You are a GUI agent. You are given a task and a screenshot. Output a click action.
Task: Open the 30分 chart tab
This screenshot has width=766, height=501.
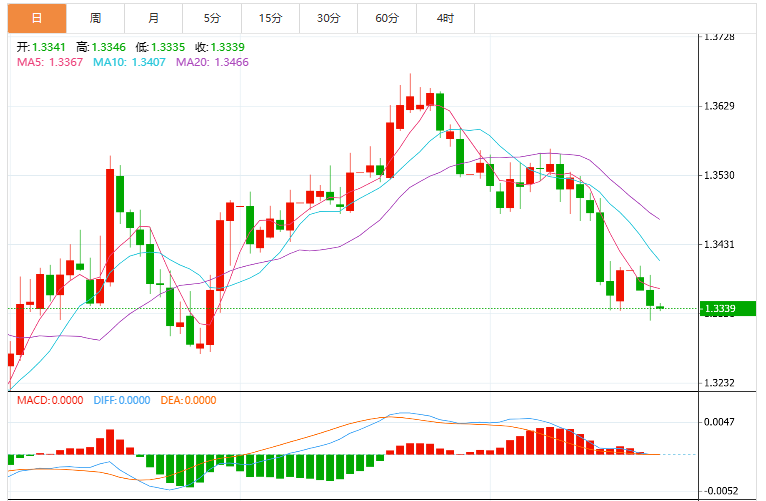[x=328, y=19]
